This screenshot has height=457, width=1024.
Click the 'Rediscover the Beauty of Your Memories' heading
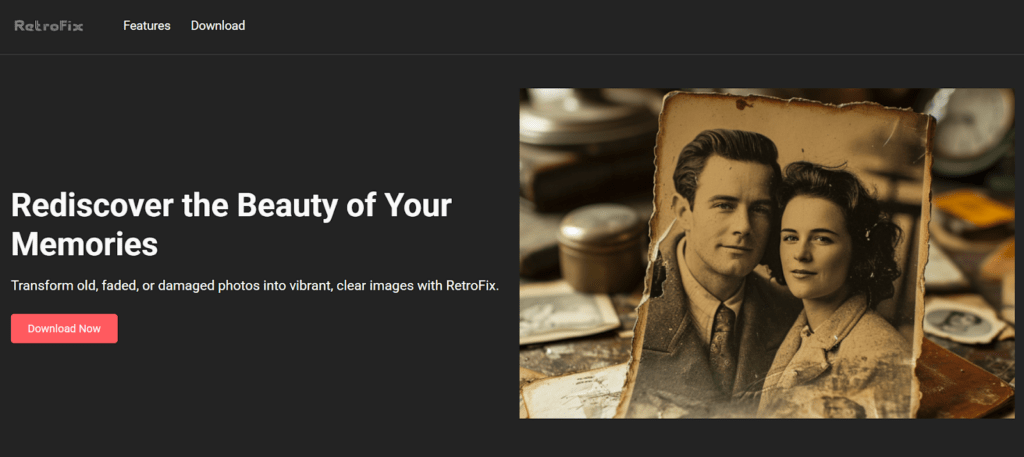tap(232, 225)
